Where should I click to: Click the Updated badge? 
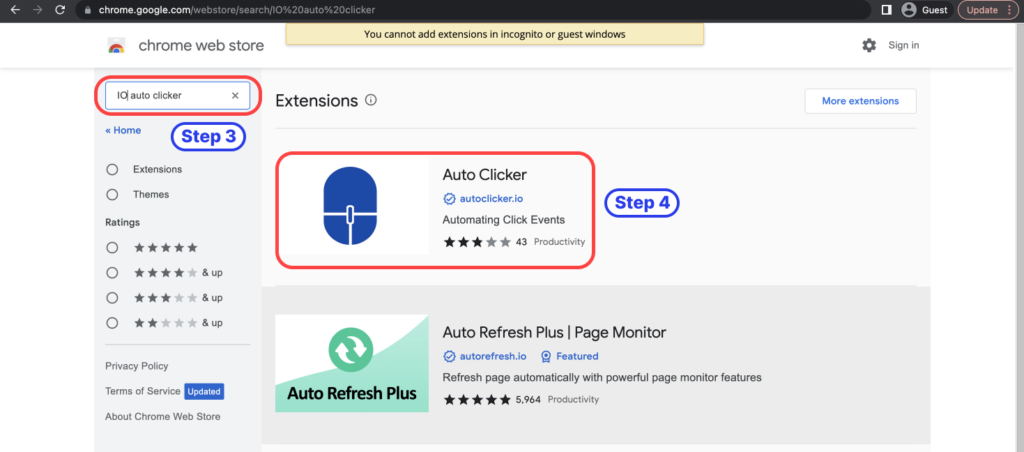(x=204, y=391)
